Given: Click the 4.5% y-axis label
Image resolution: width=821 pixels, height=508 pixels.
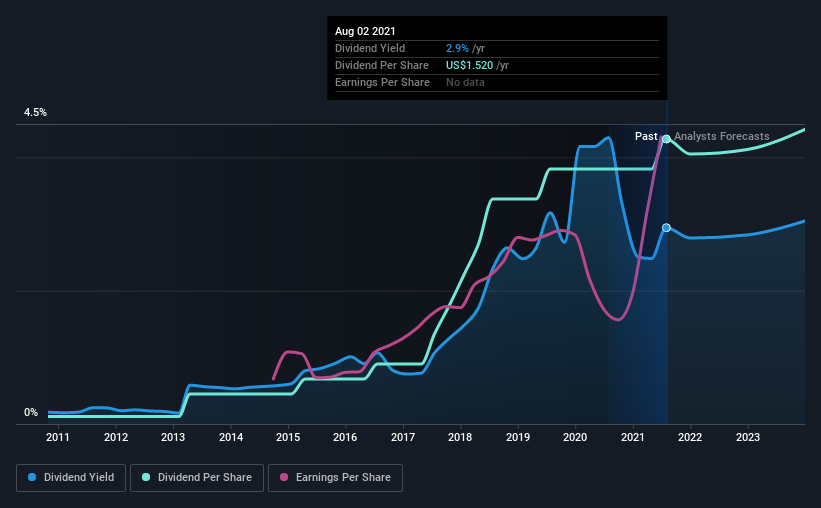Looking at the screenshot, I should 35,113.
